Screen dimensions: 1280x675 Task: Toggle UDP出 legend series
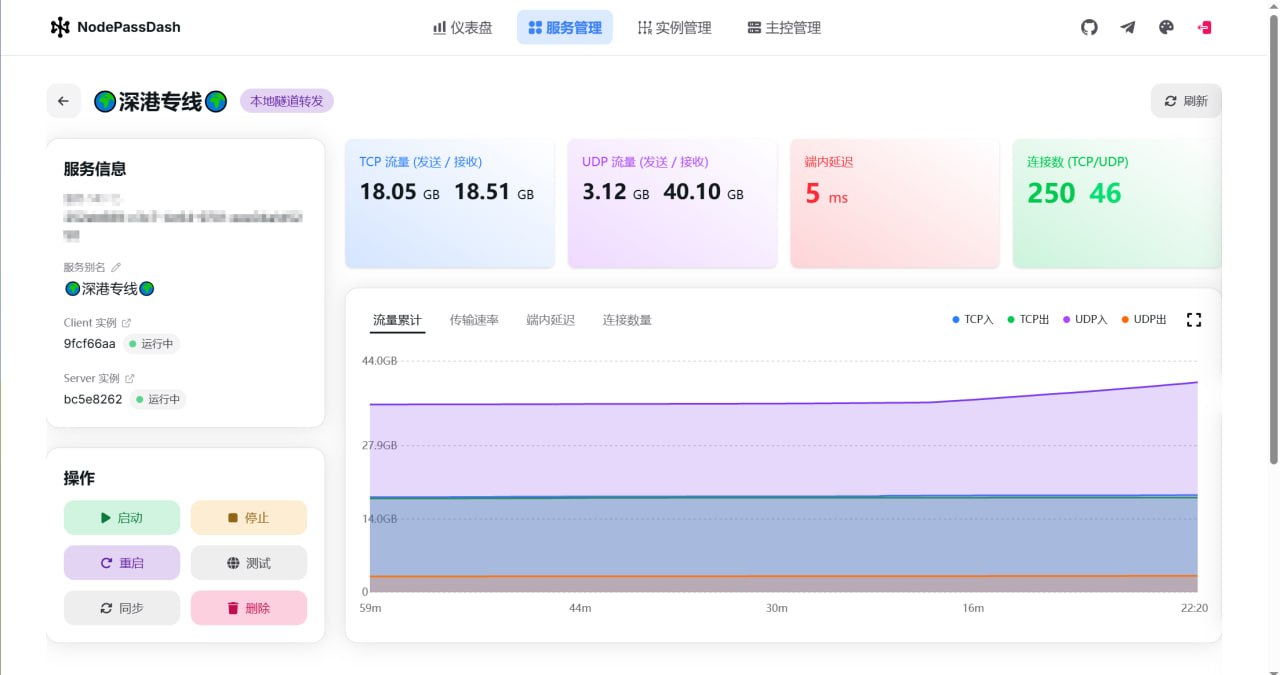coord(1143,320)
